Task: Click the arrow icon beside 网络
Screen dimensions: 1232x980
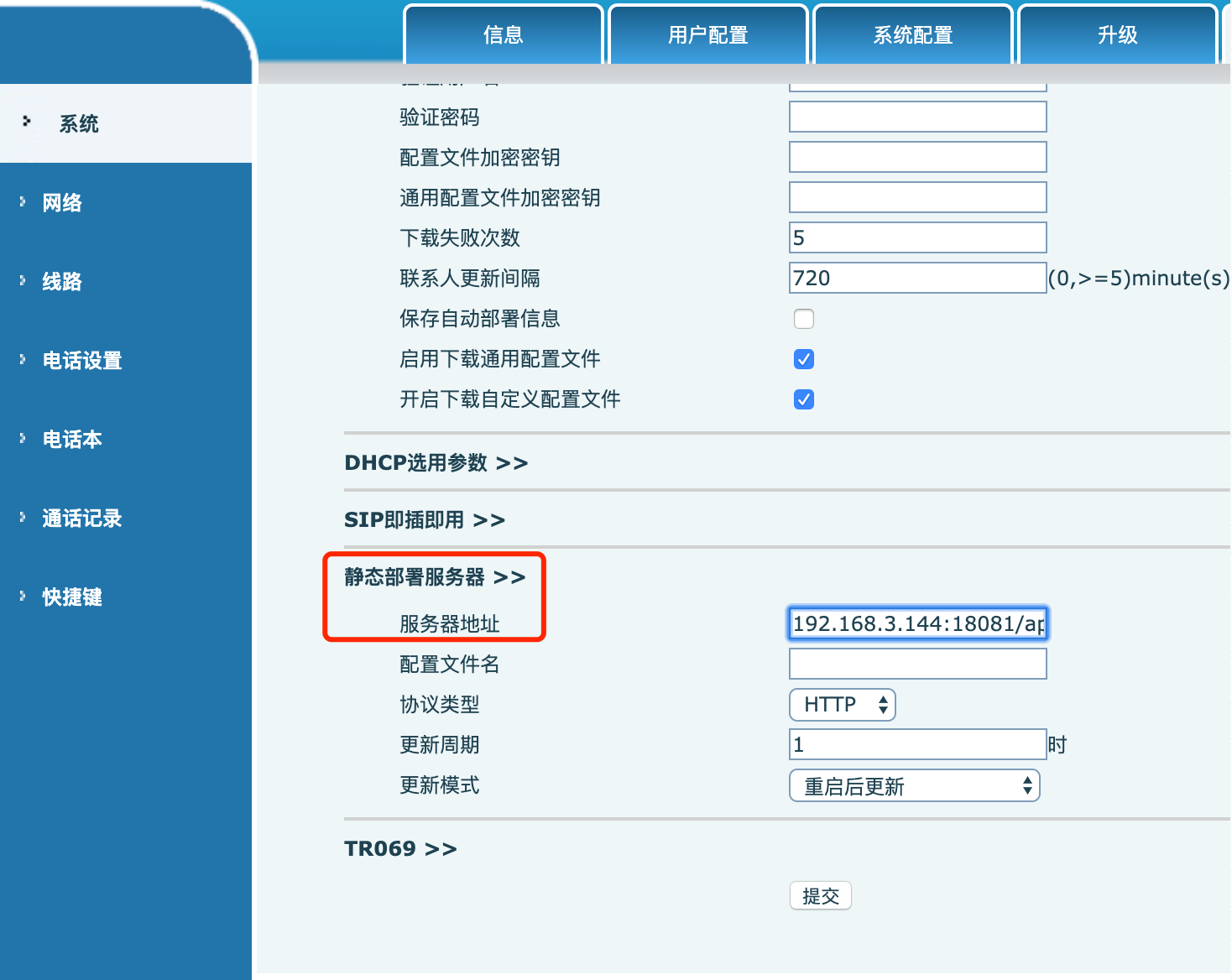Action: tap(23, 201)
